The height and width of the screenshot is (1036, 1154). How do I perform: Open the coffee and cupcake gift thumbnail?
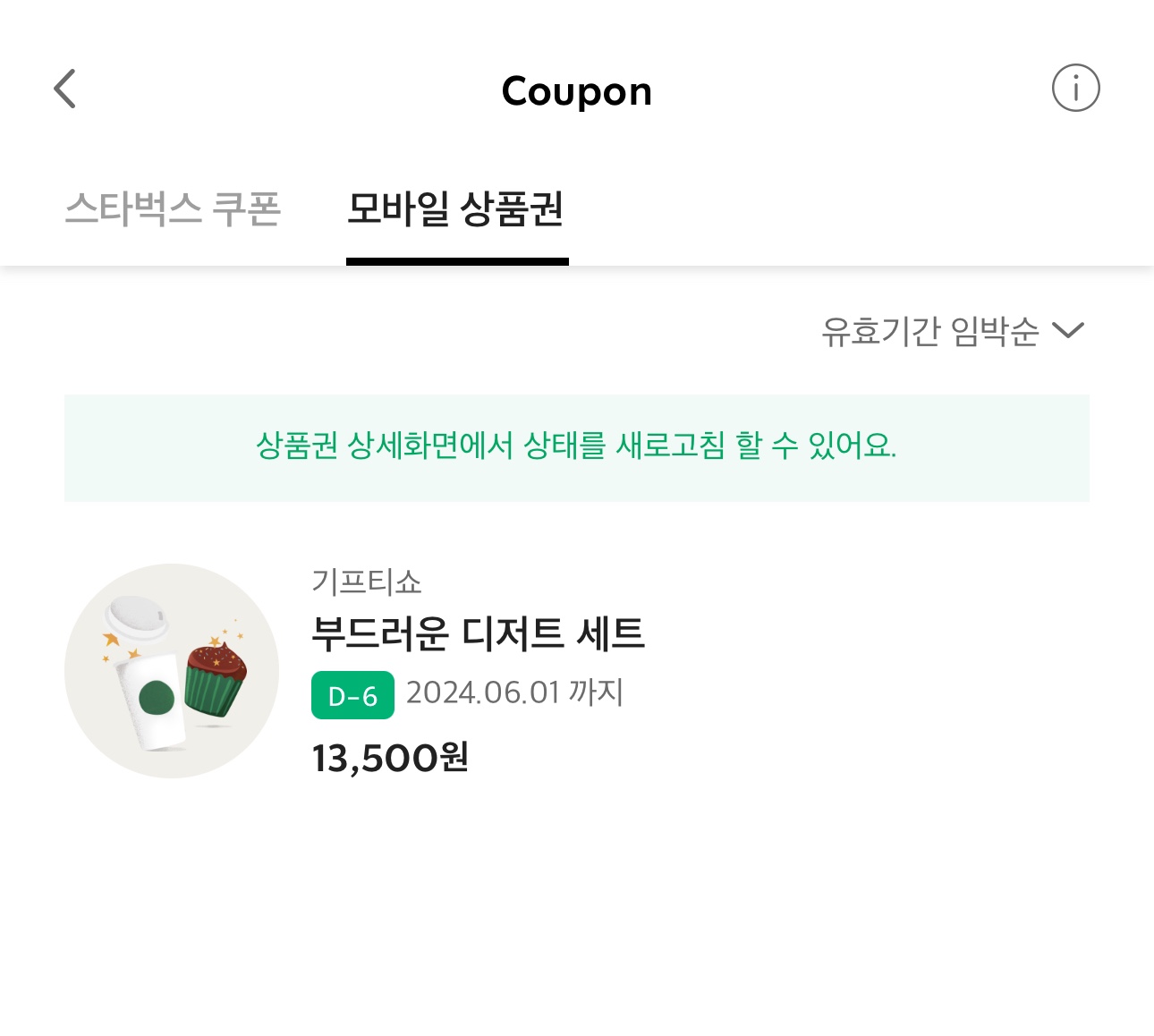point(172,670)
